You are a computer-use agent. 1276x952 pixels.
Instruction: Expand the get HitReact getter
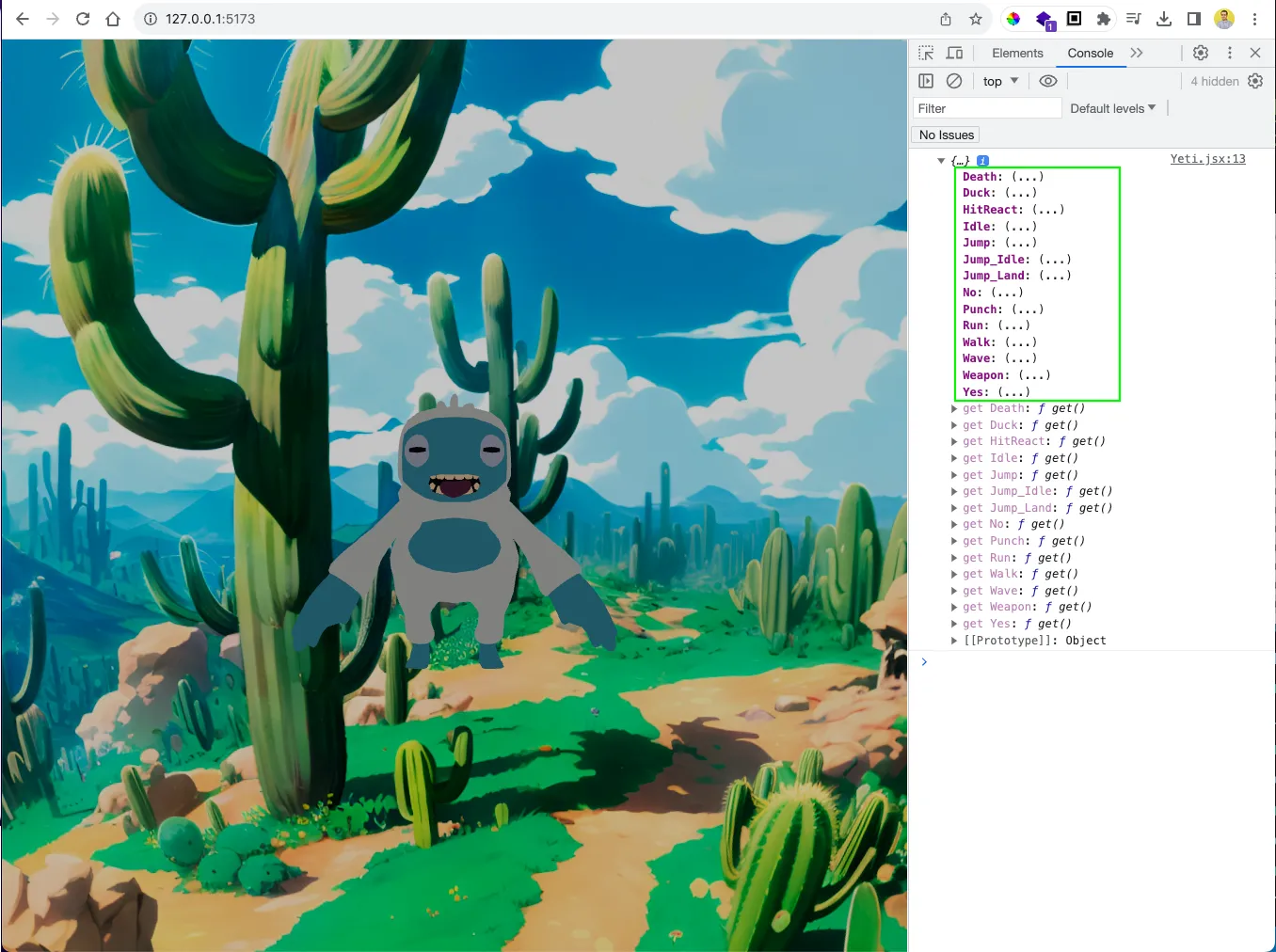(954, 441)
